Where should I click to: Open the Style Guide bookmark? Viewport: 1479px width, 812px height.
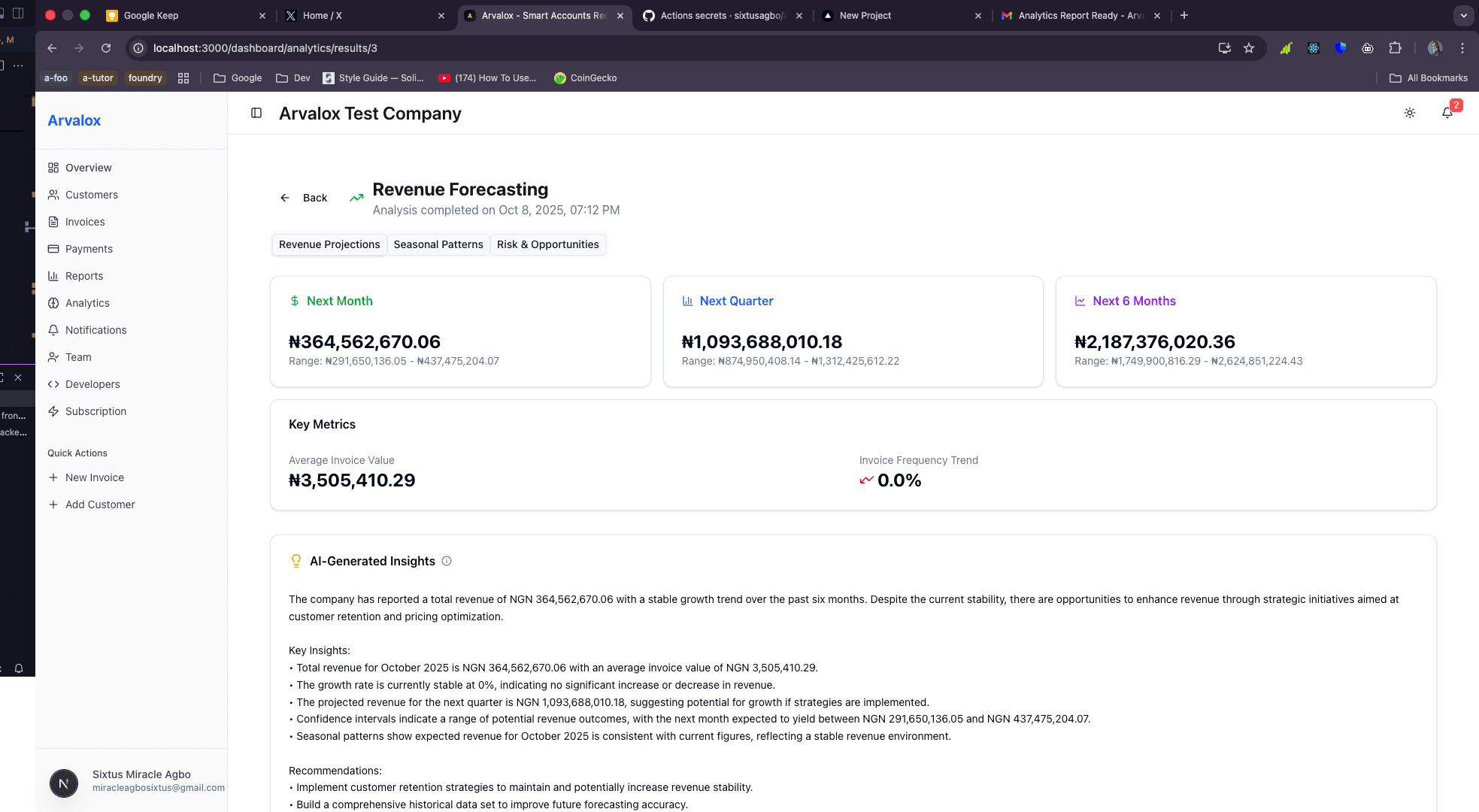(x=374, y=77)
